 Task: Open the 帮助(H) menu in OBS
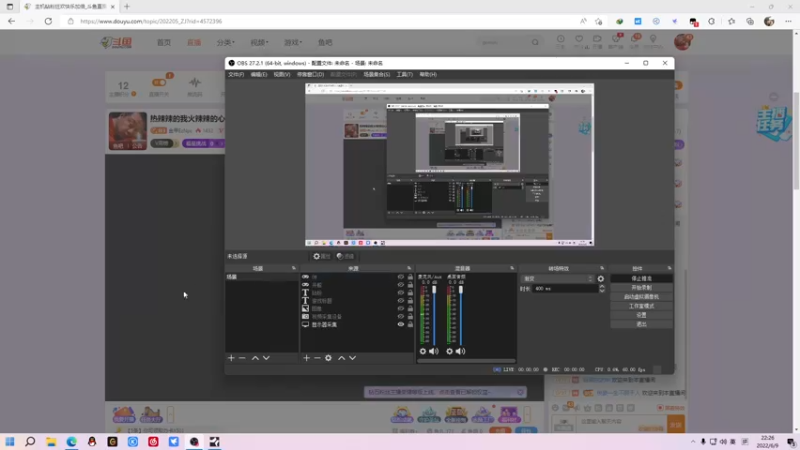tap(428, 74)
